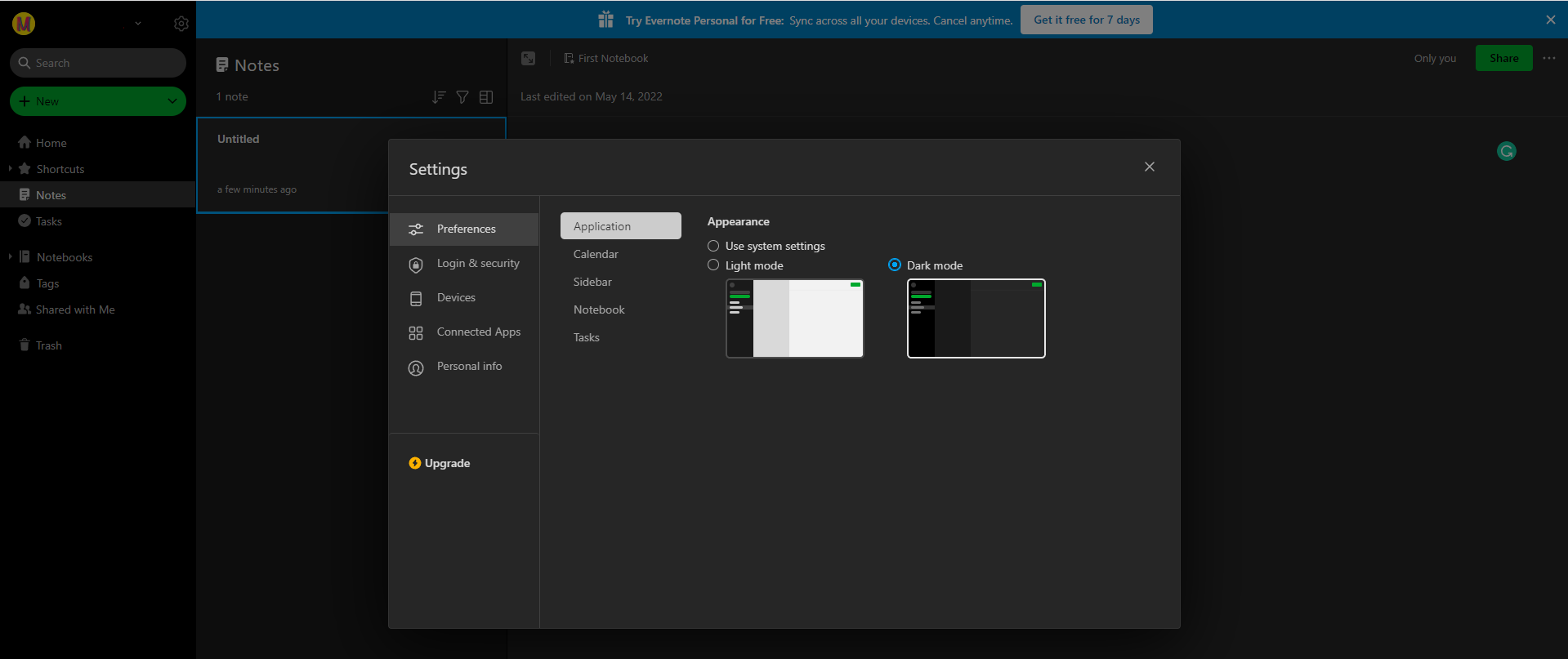This screenshot has width=1568, height=659.
Task: Click the Preferences sliders icon
Action: (x=416, y=229)
